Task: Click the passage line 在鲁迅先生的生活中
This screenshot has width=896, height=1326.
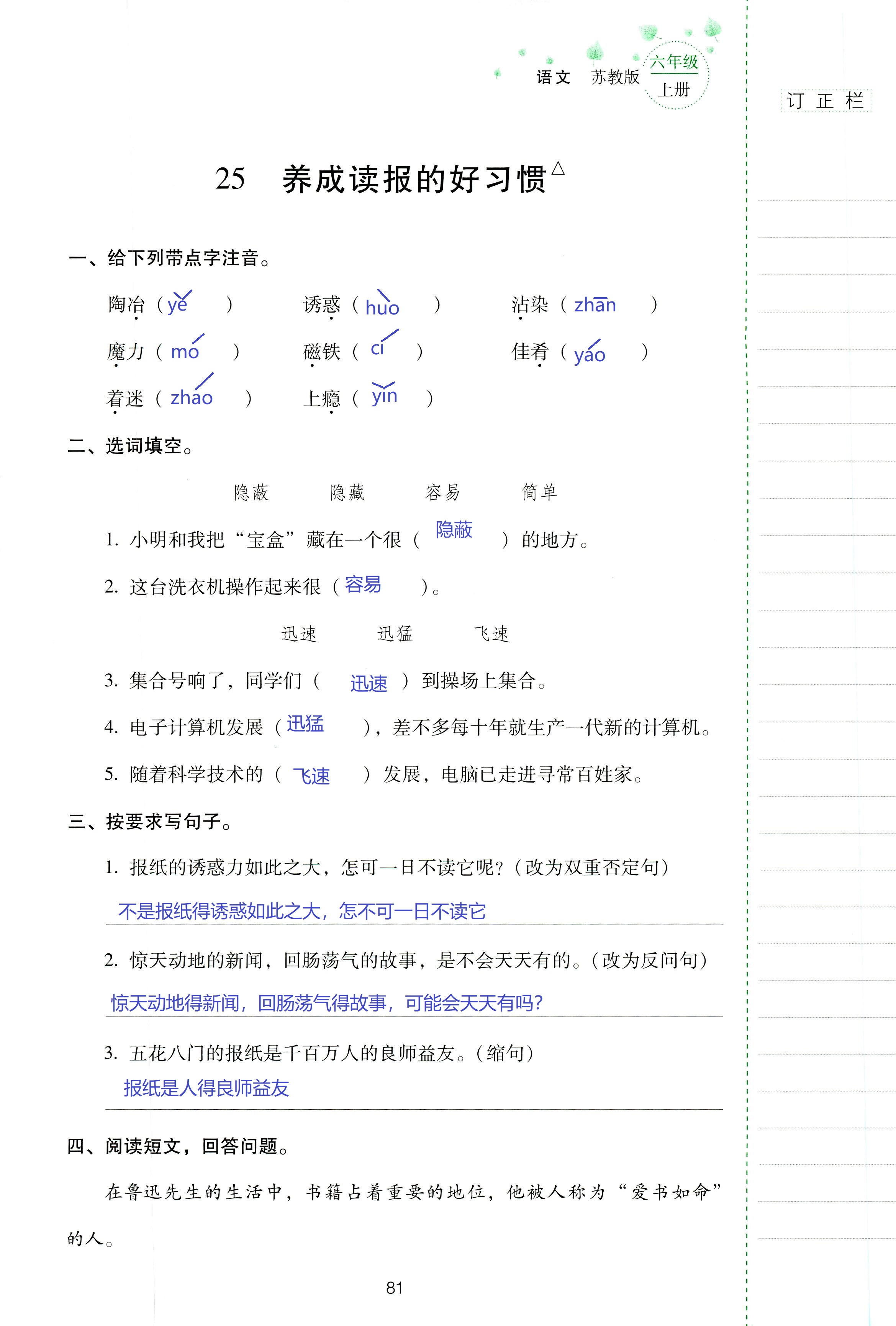Action: pos(413,1192)
